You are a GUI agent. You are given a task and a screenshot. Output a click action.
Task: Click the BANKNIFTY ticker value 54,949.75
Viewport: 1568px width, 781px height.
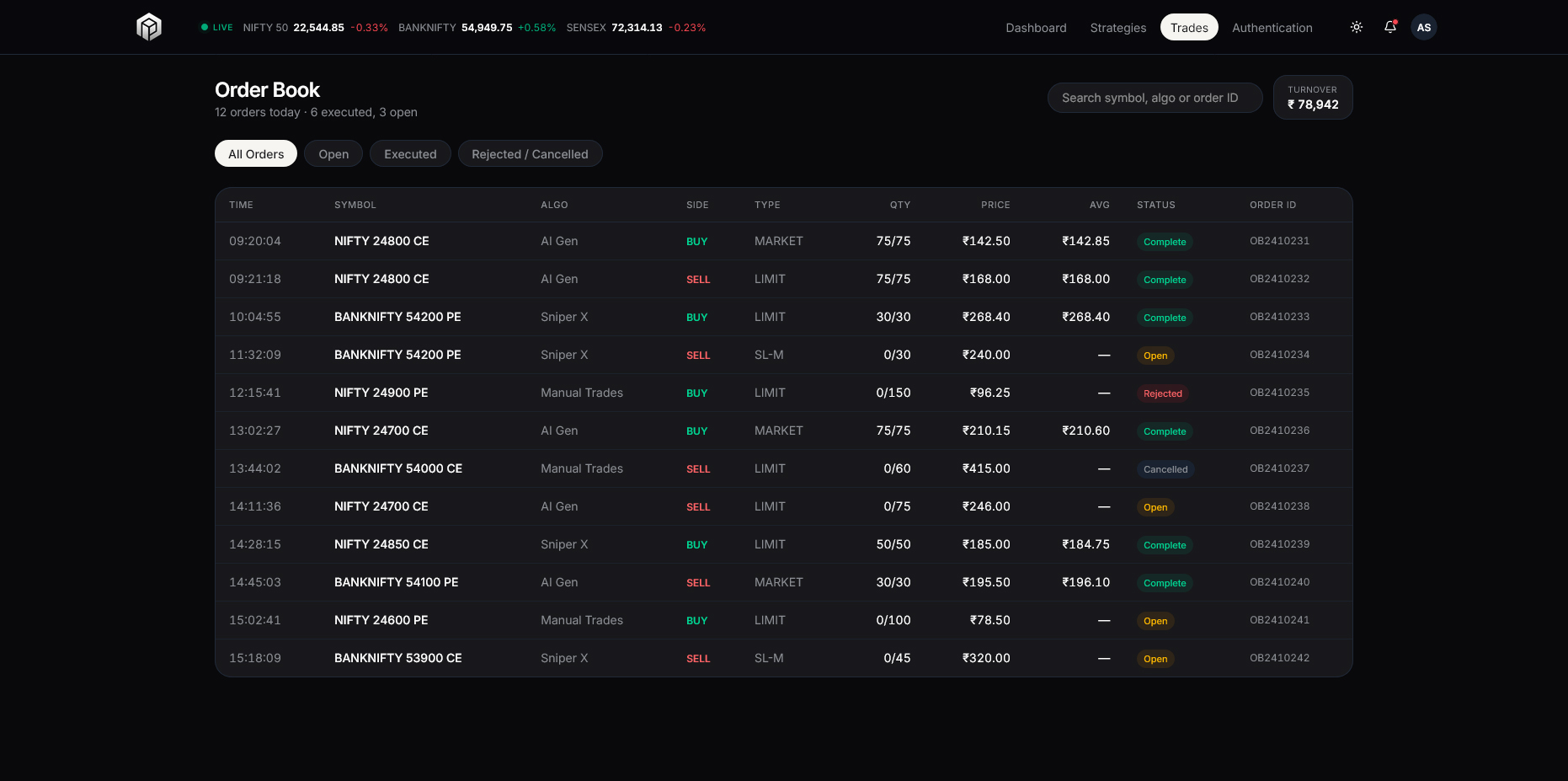487,28
